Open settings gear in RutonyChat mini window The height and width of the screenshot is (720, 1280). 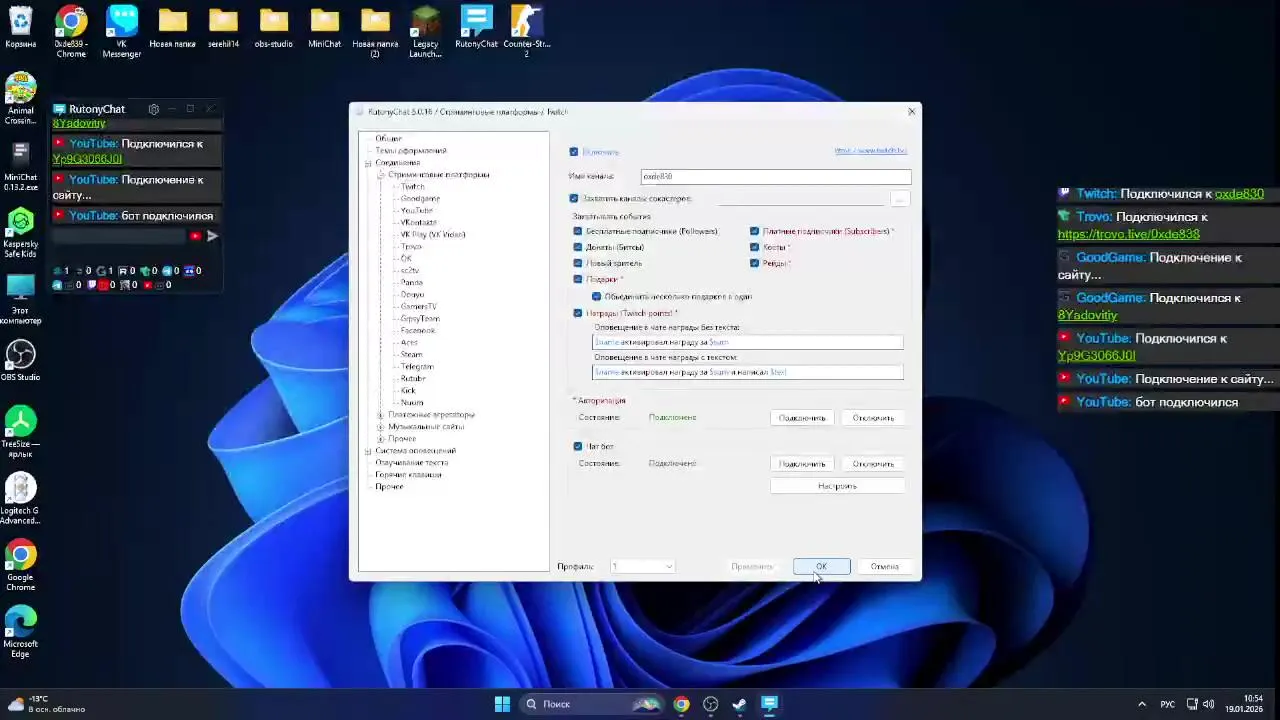coord(153,109)
